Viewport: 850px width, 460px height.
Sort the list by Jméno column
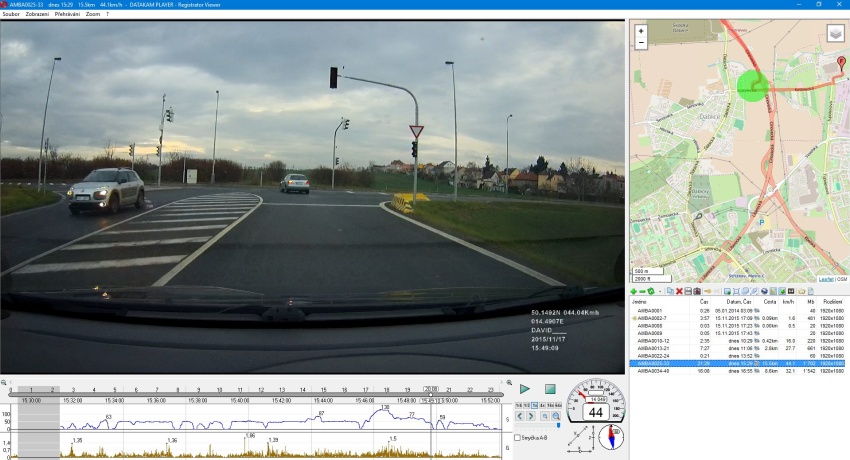639,302
